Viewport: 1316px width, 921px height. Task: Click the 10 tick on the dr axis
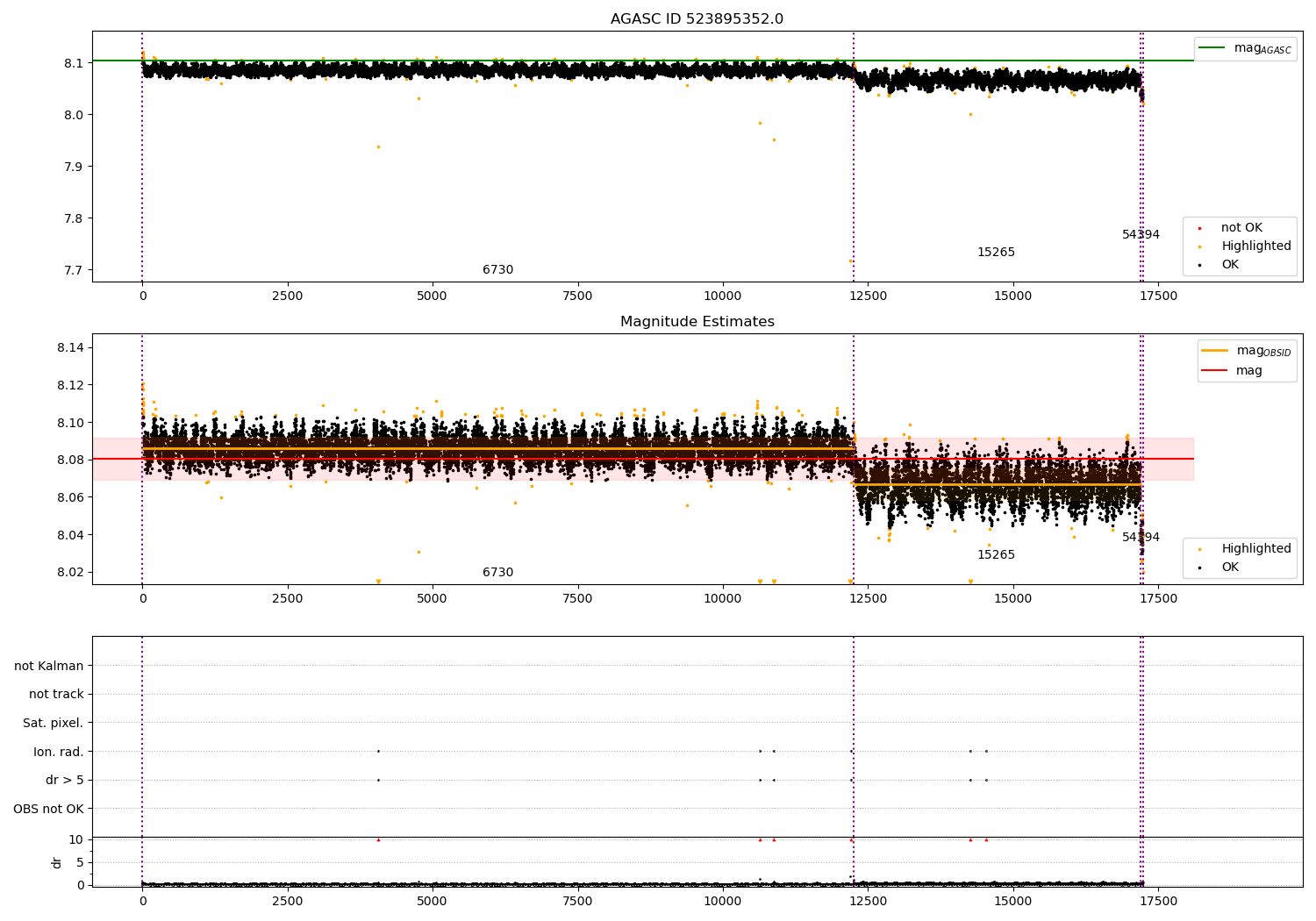click(x=76, y=839)
